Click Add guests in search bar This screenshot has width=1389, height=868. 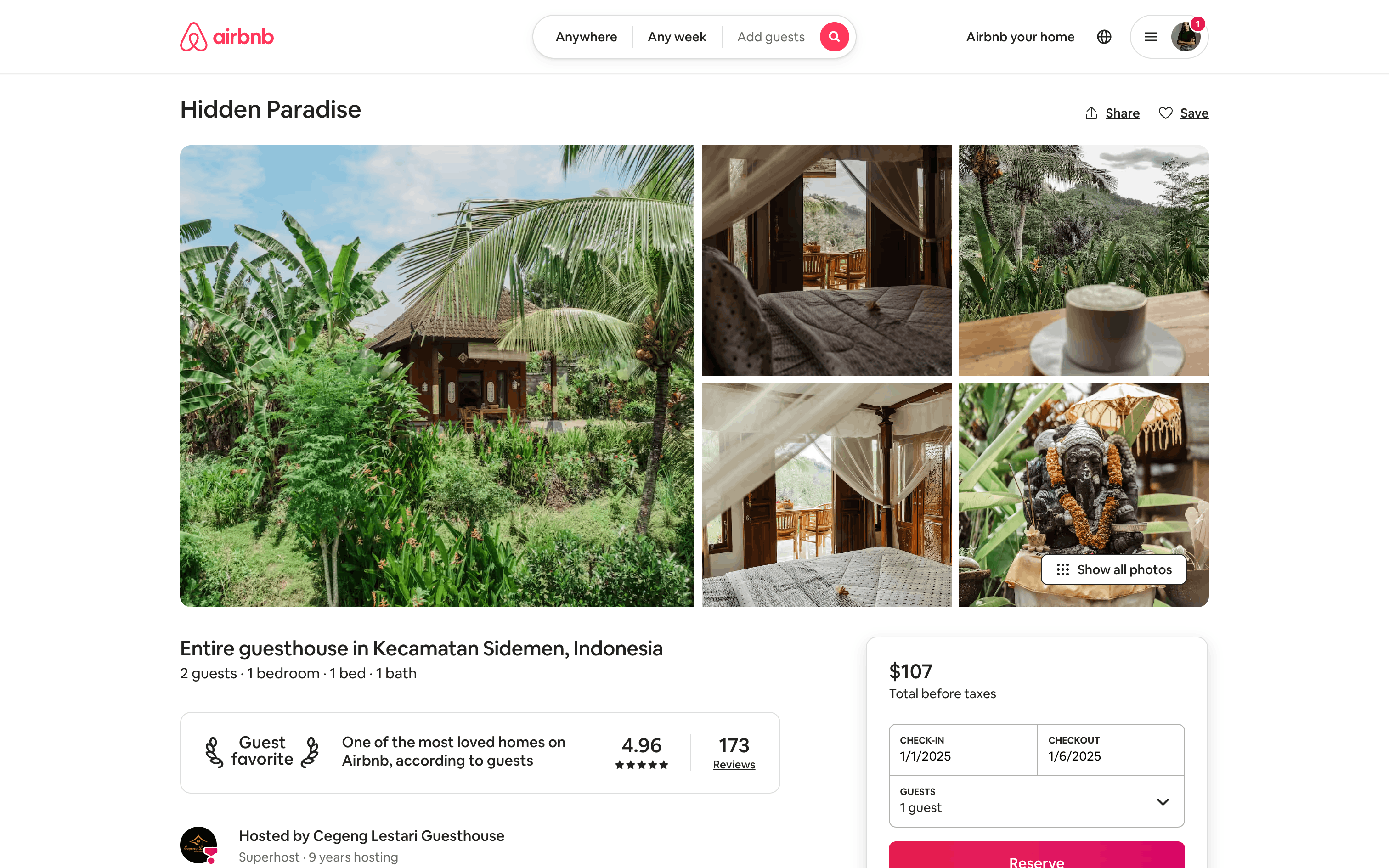pos(771,37)
